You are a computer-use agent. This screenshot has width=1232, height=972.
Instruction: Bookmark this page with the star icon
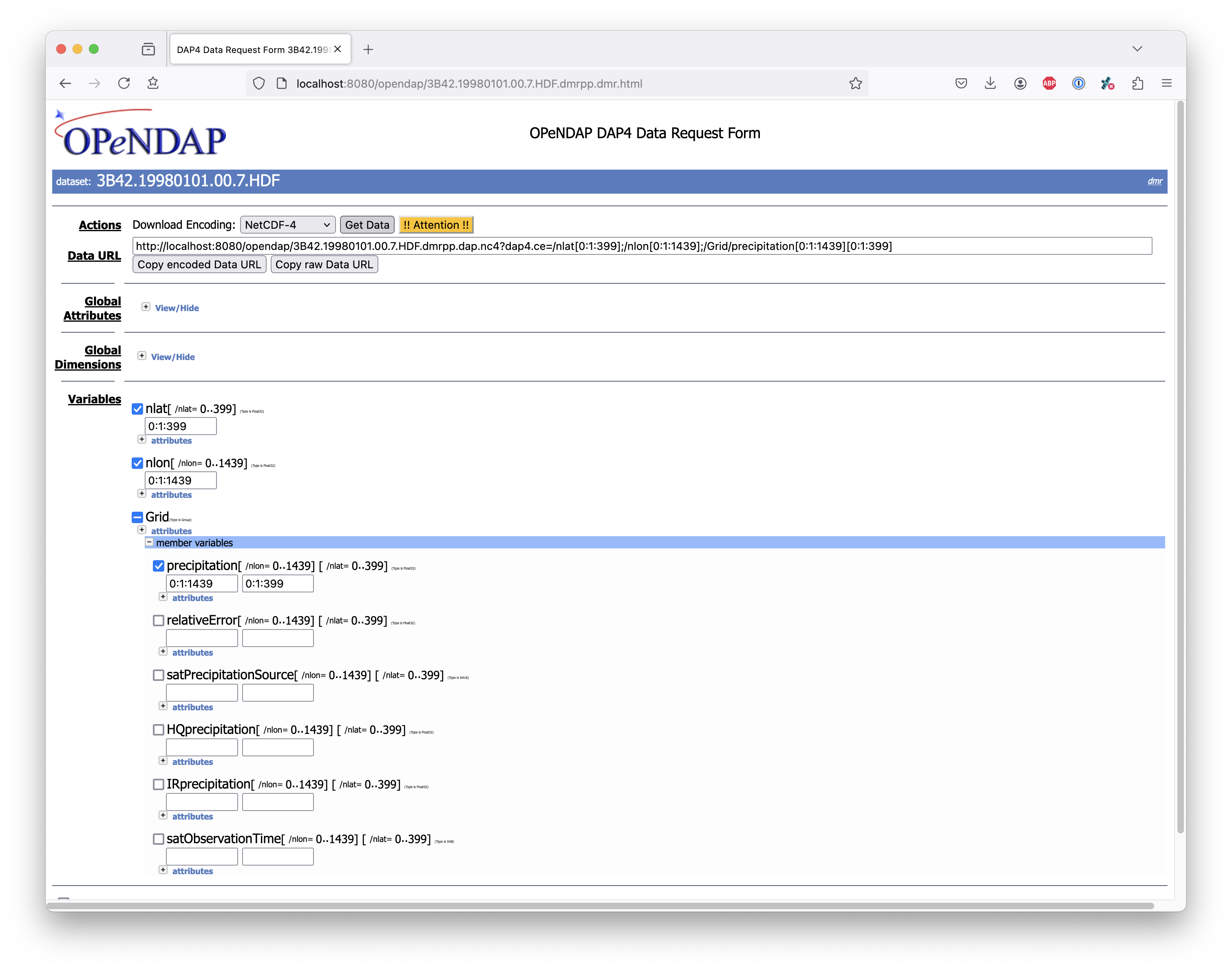pos(855,84)
